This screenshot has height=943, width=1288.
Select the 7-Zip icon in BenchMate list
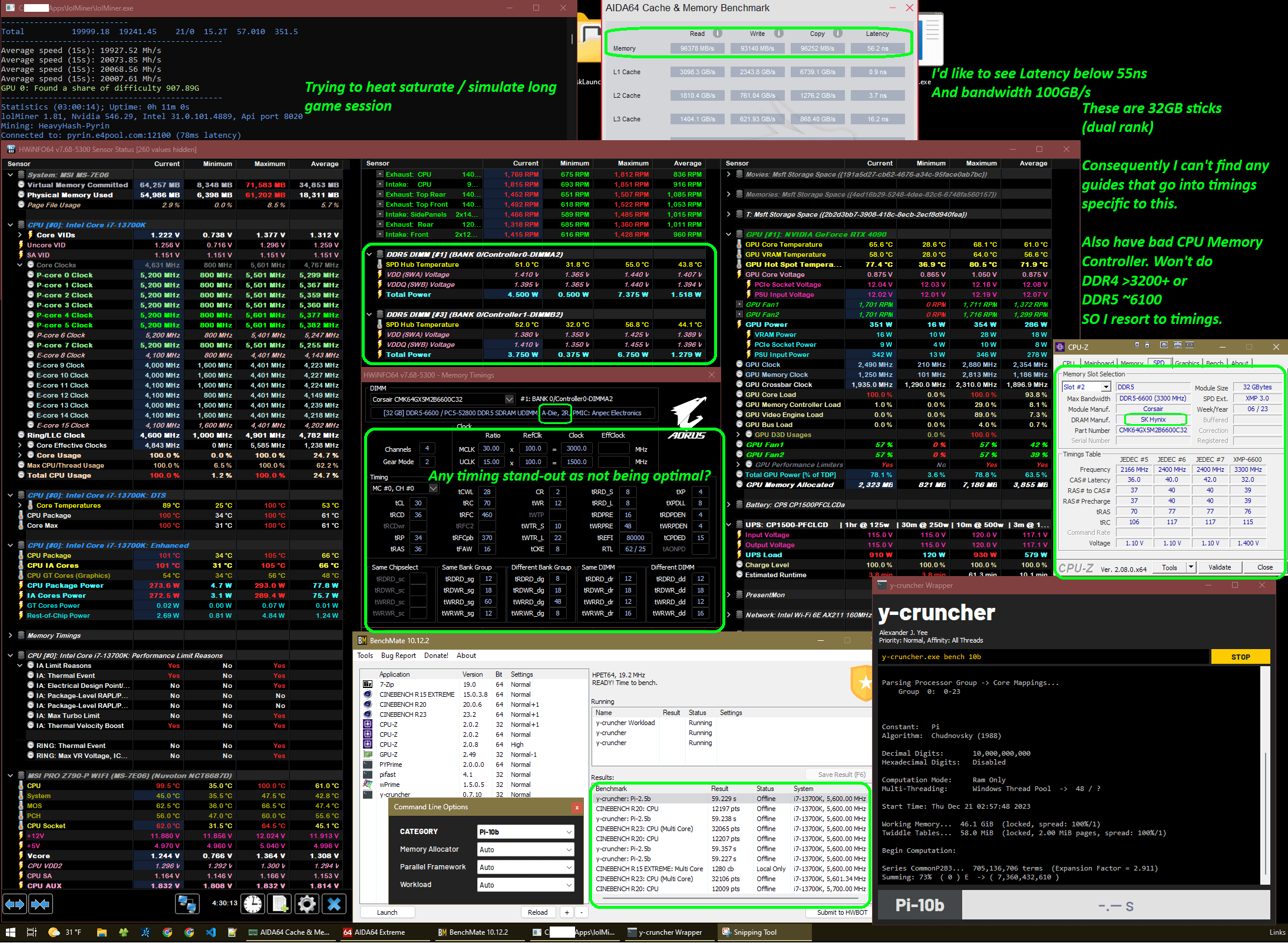(x=368, y=684)
